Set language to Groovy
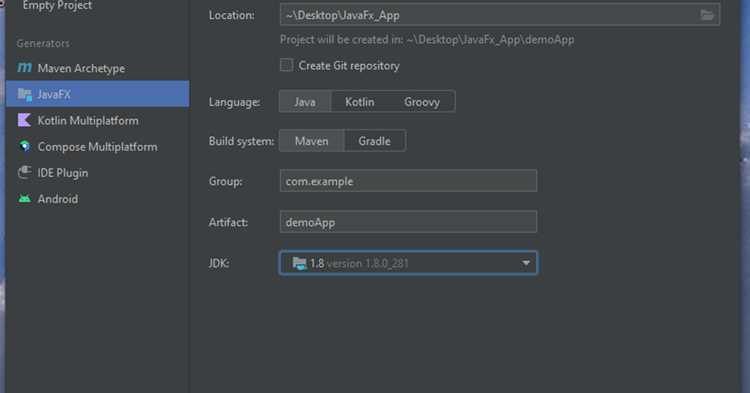This screenshot has width=750, height=393. (422, 102)
